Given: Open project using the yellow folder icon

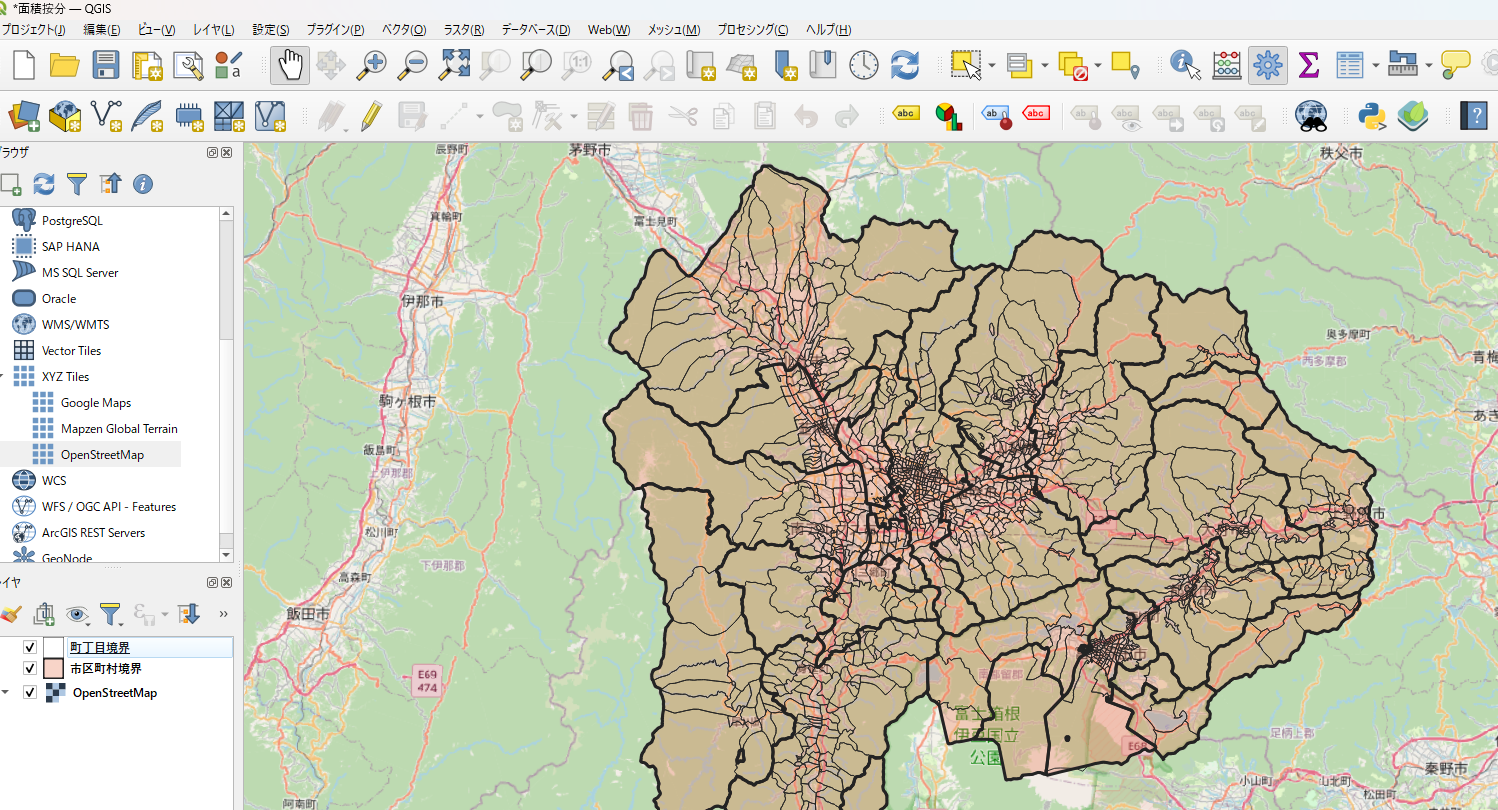Looking at the screenshot, I should [x=64, y=65].
